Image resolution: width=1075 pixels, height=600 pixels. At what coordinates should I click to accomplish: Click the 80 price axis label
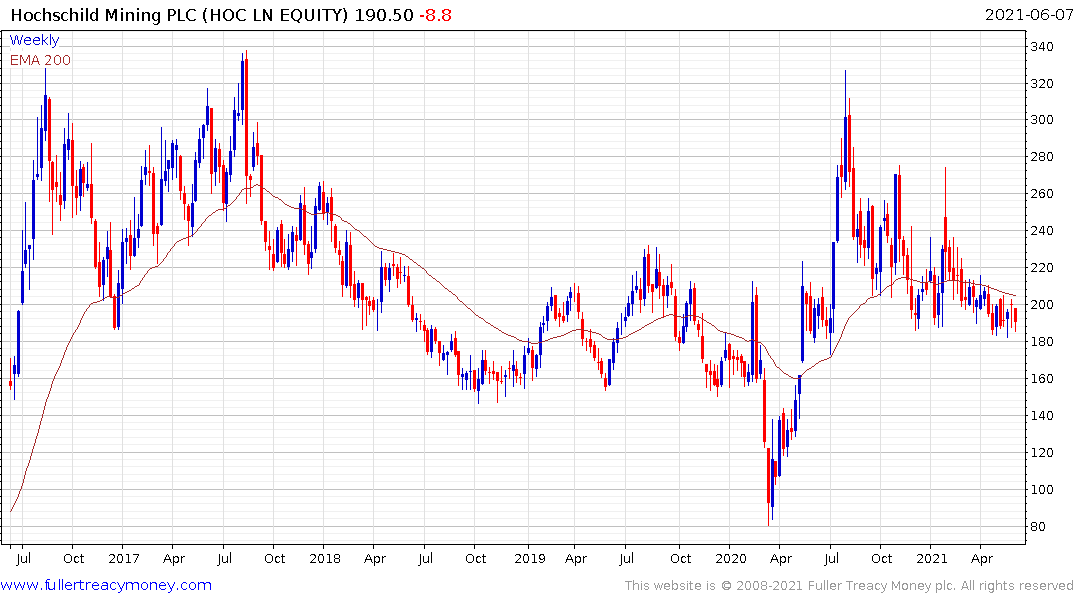click(x=1038, y=527)
